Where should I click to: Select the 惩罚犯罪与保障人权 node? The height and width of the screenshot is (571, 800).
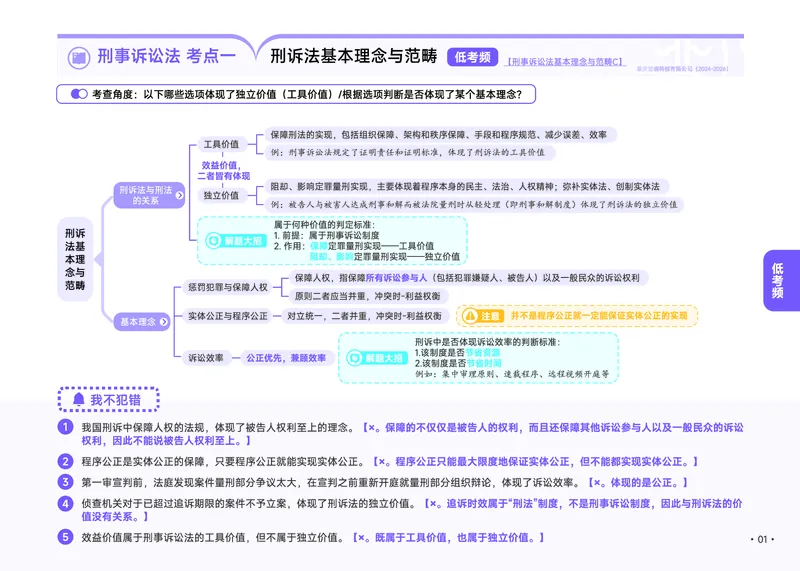[228, 287]
